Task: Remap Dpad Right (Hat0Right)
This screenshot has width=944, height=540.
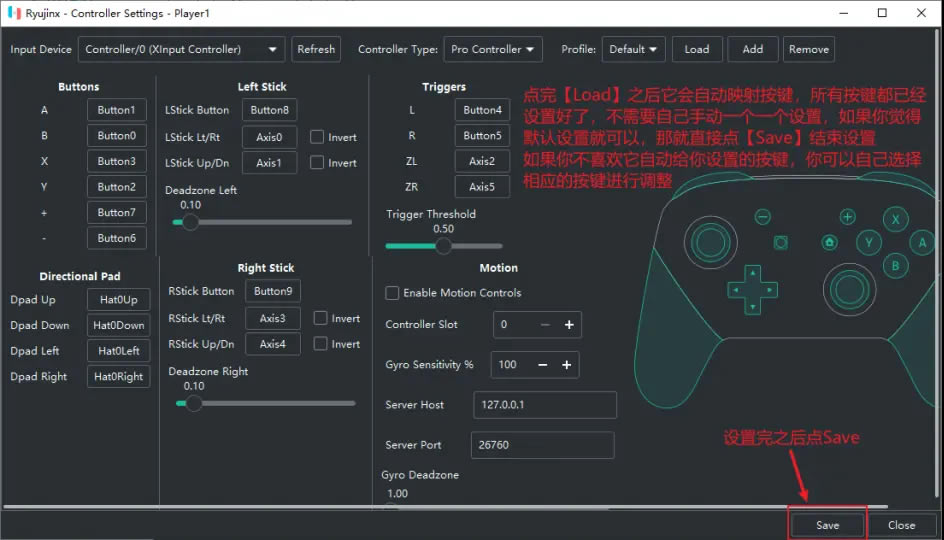Action: (x=119, y=376)
